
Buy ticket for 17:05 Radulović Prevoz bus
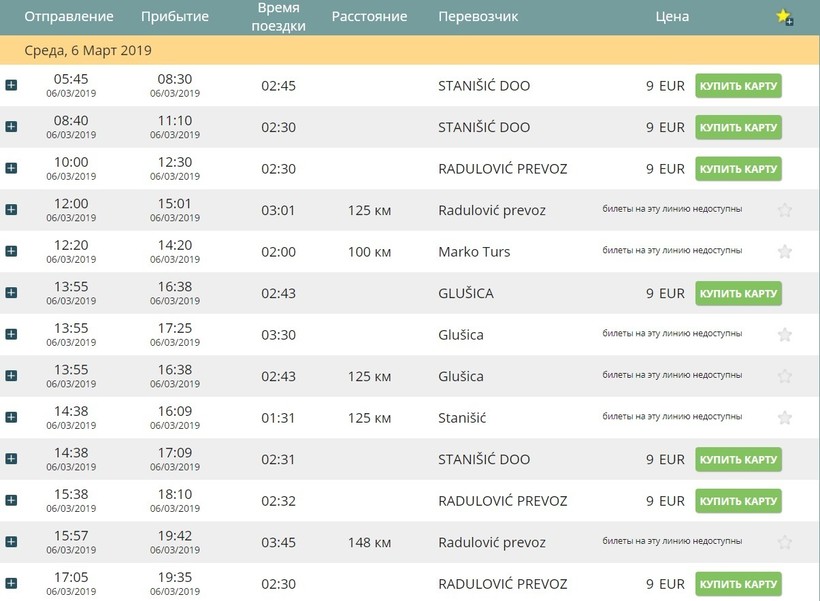(738, 584)
